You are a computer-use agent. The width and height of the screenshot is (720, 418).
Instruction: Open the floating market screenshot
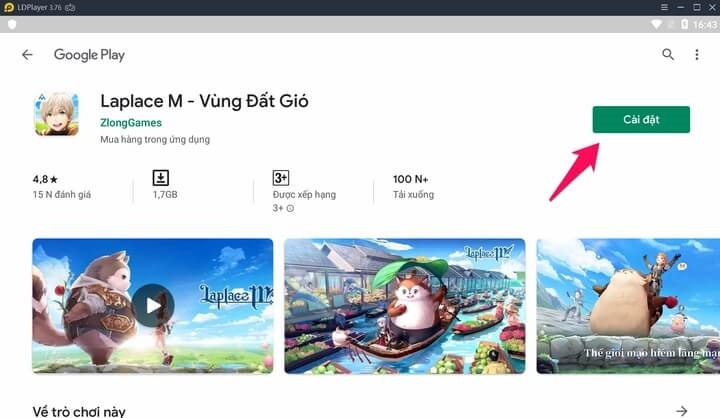coord(405,306)
